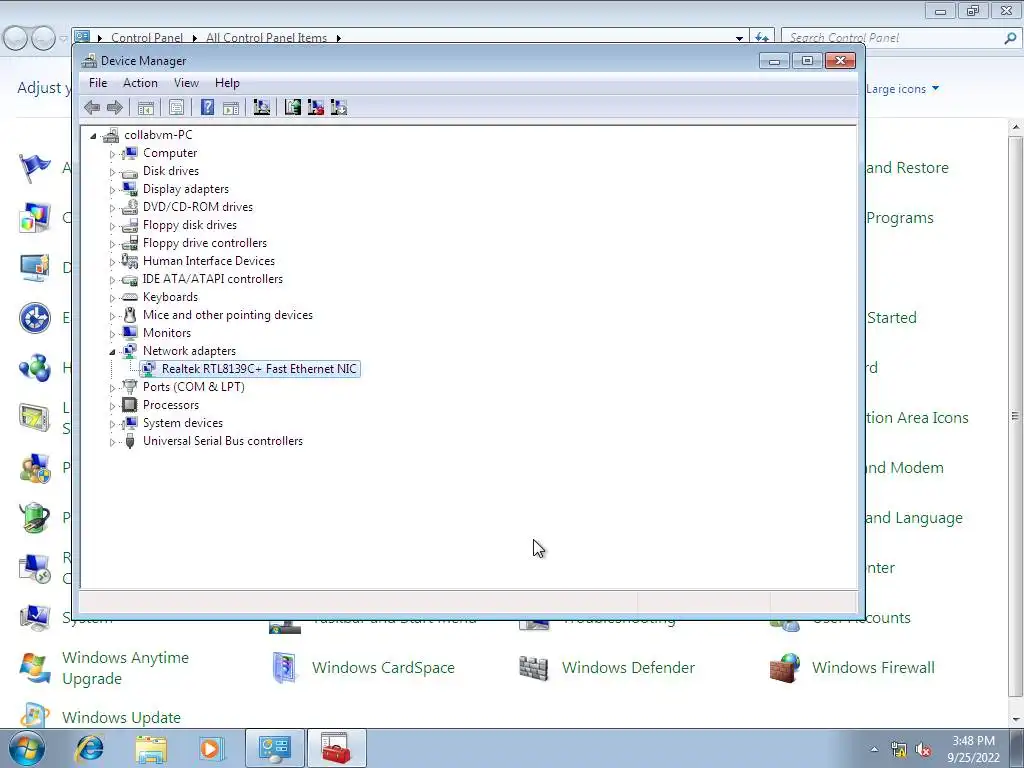Click the Mice and other pointing devices icon
The width and height of the screenshot is (1024, 768).
[x=130, y=315]
